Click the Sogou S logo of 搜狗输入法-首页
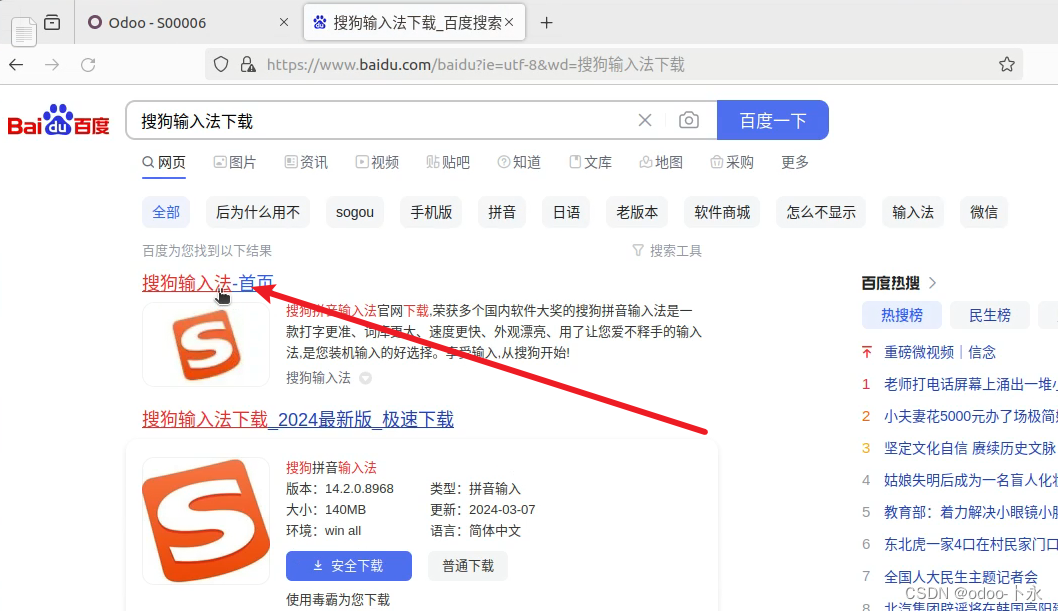The image size is (1058, 611). tap(206, 345)
